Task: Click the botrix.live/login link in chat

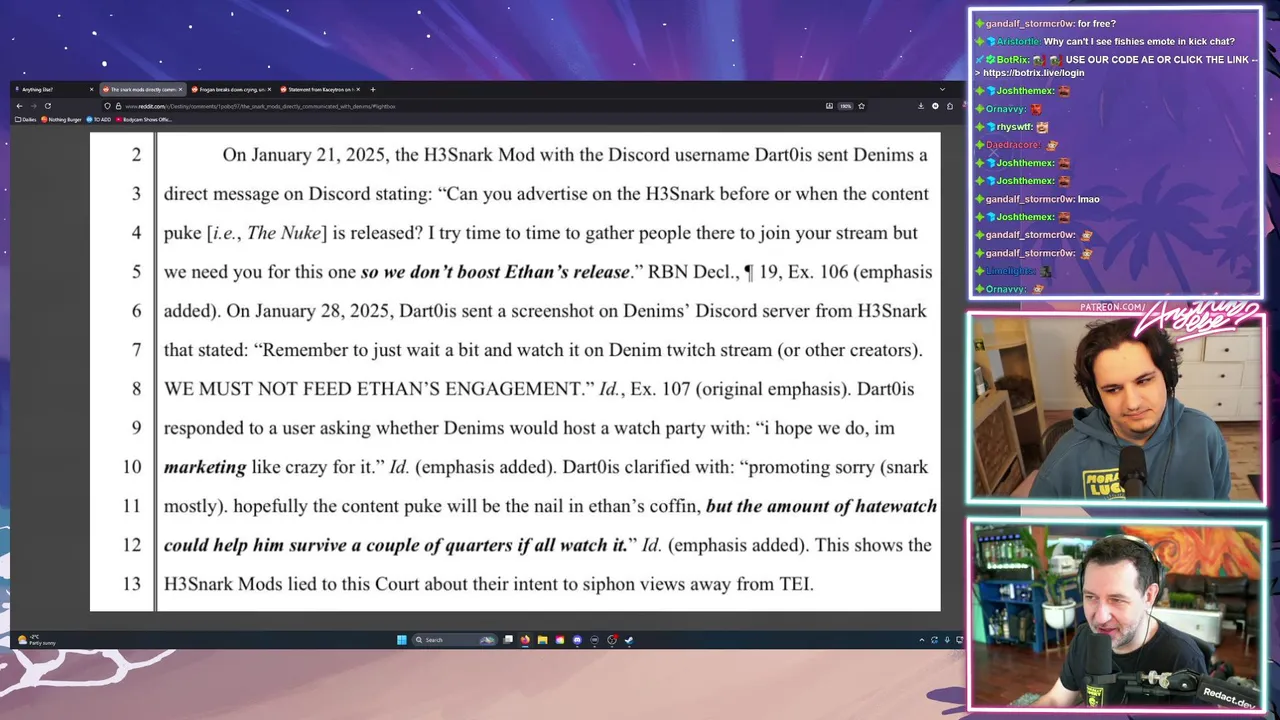Action: [1033, 73]
